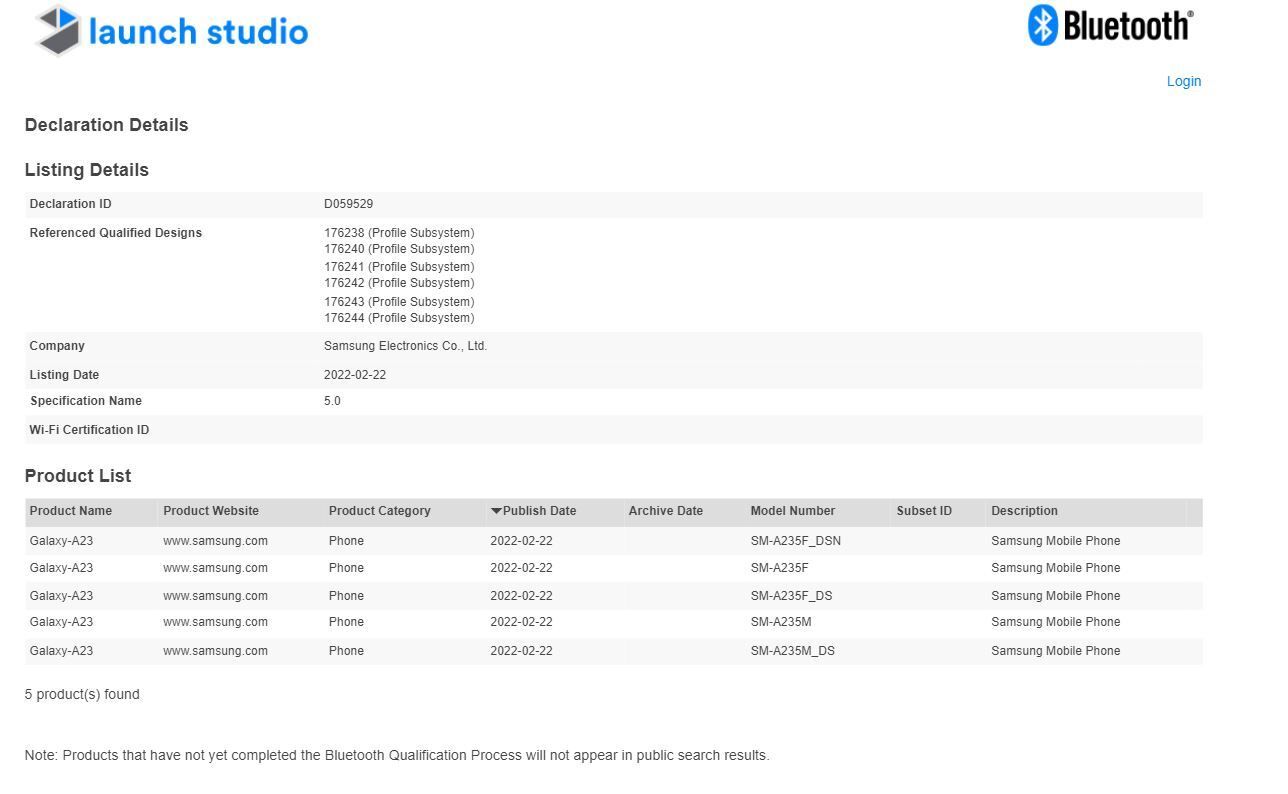Open qualified design 176243 Profile Subsystem
Screen dimensions: 1288x794
click(x=399, y=302)
